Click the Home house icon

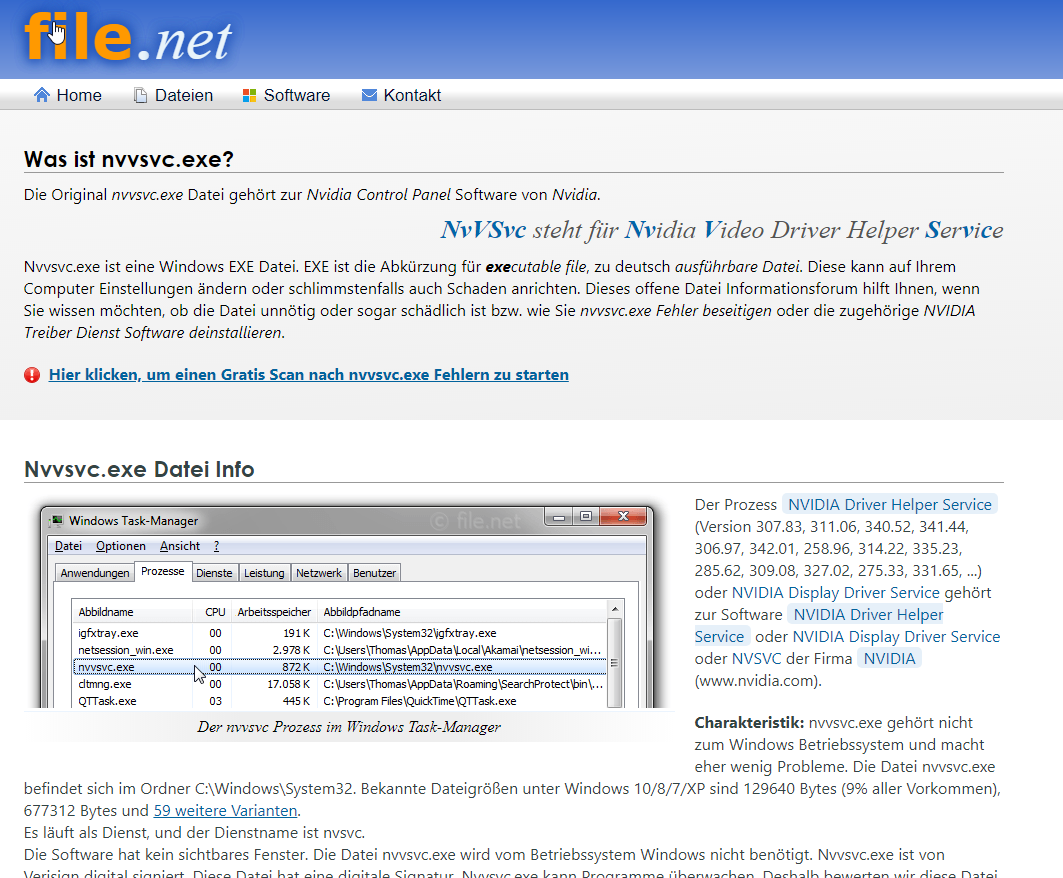(42, 95)
